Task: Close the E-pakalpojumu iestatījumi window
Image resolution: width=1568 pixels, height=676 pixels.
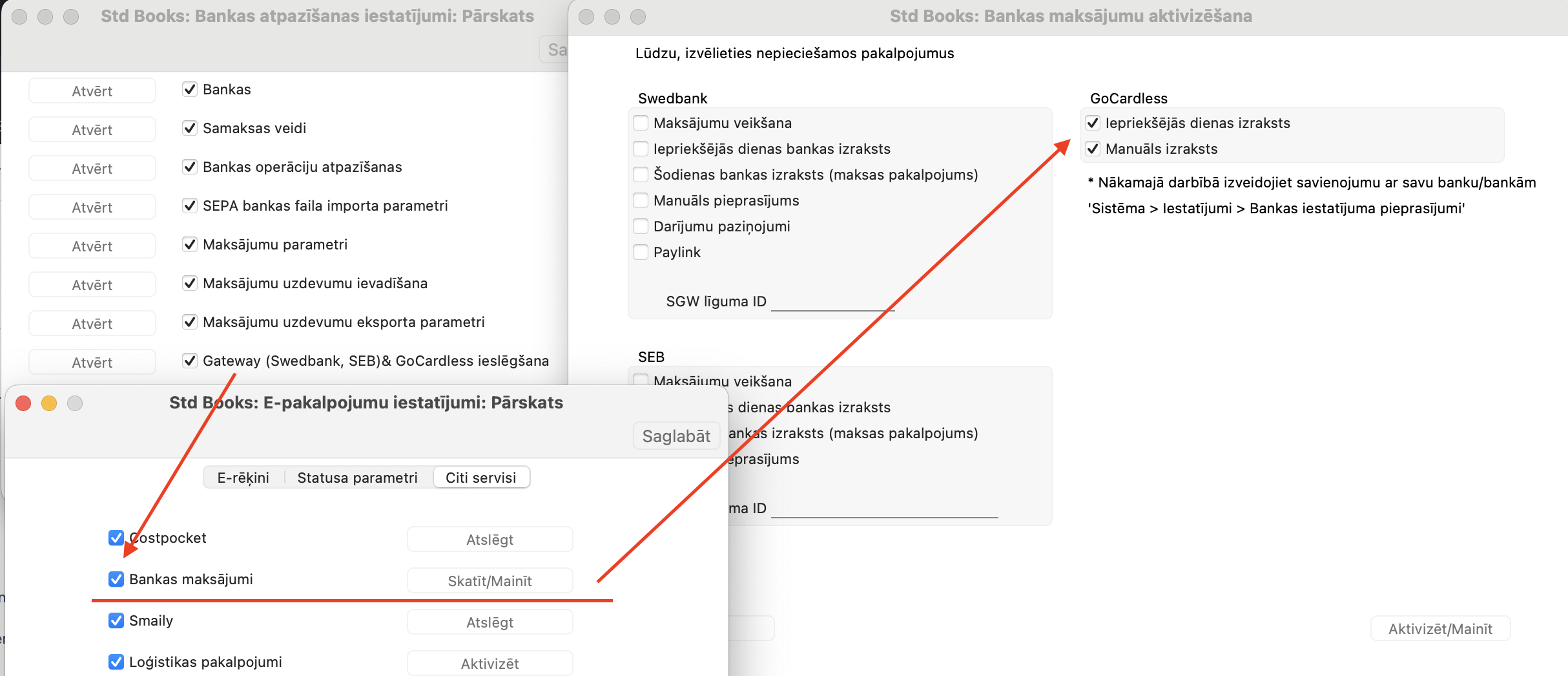Action: coord(23,403)
